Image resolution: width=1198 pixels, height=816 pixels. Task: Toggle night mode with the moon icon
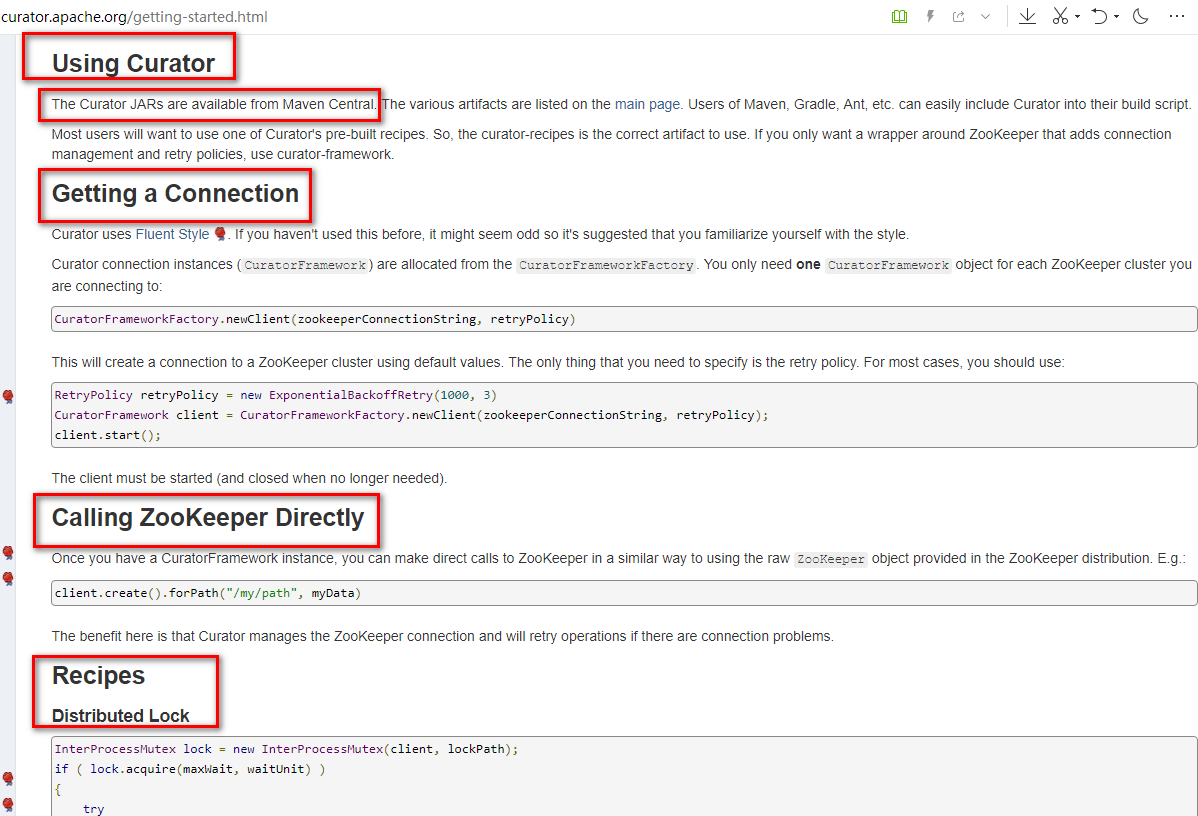1141,17
